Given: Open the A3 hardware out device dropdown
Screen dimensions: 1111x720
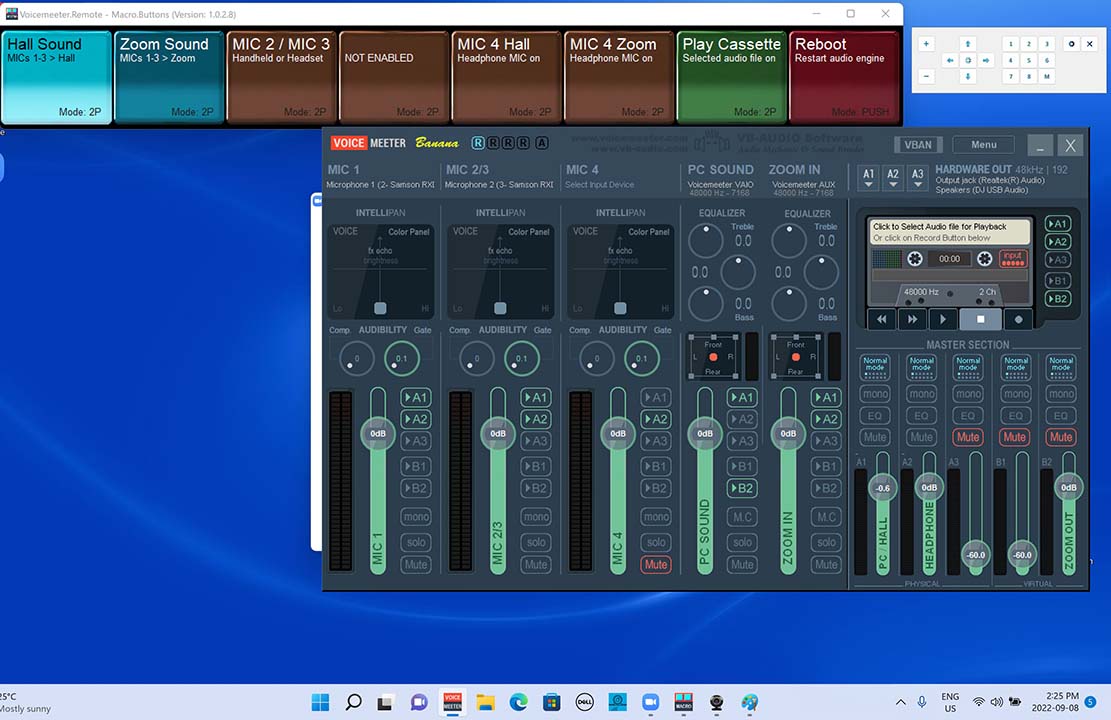Looking at the screenshot, I should click(x=918, y=177).
